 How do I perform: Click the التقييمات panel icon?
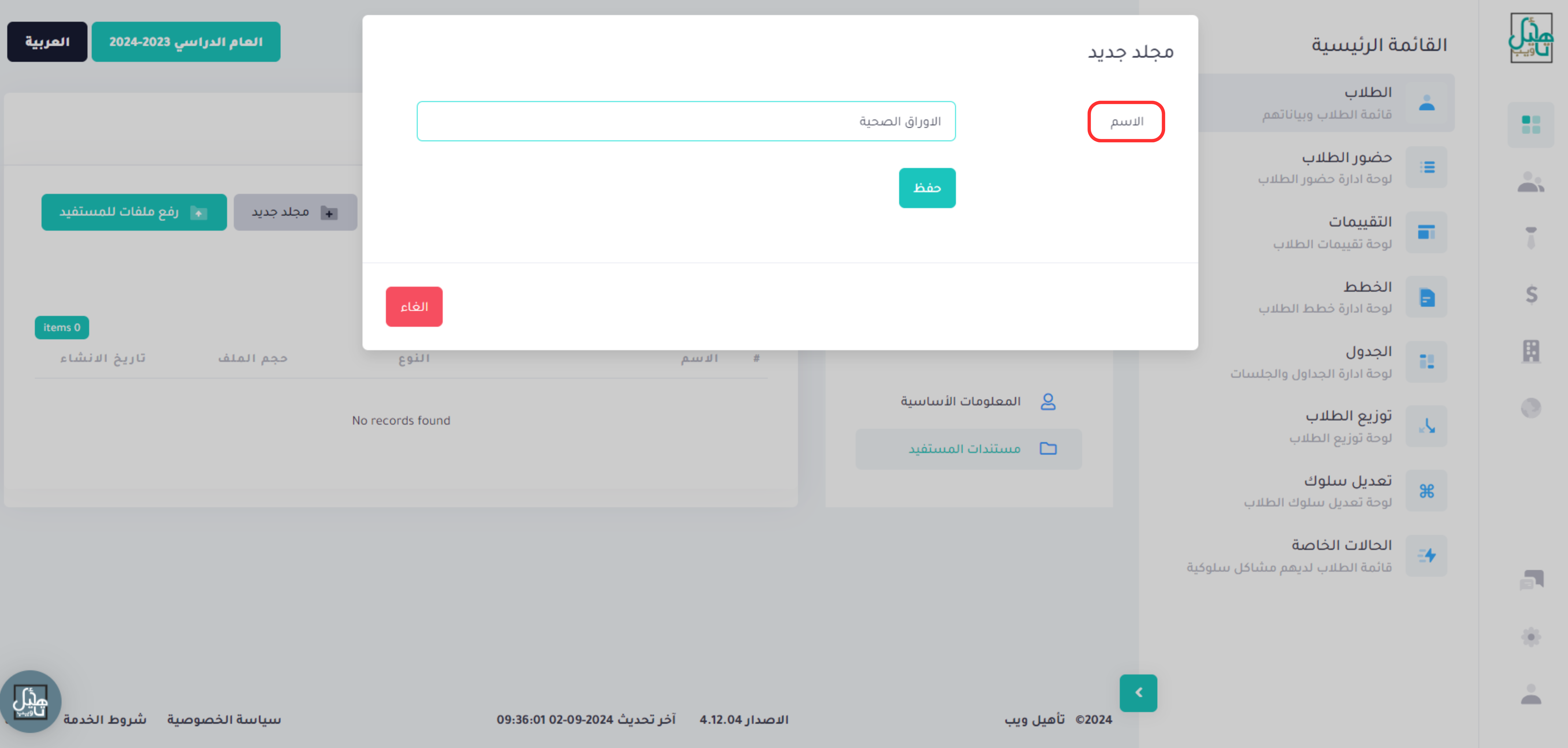[1426, 232]
